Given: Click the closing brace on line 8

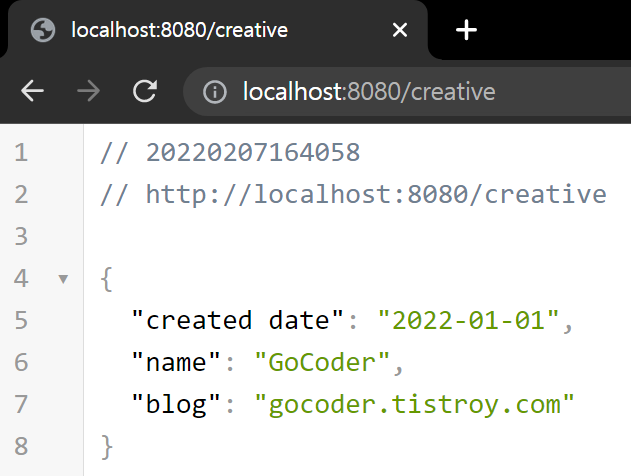Looking at the screenshot, I should [x=107, y=447].
